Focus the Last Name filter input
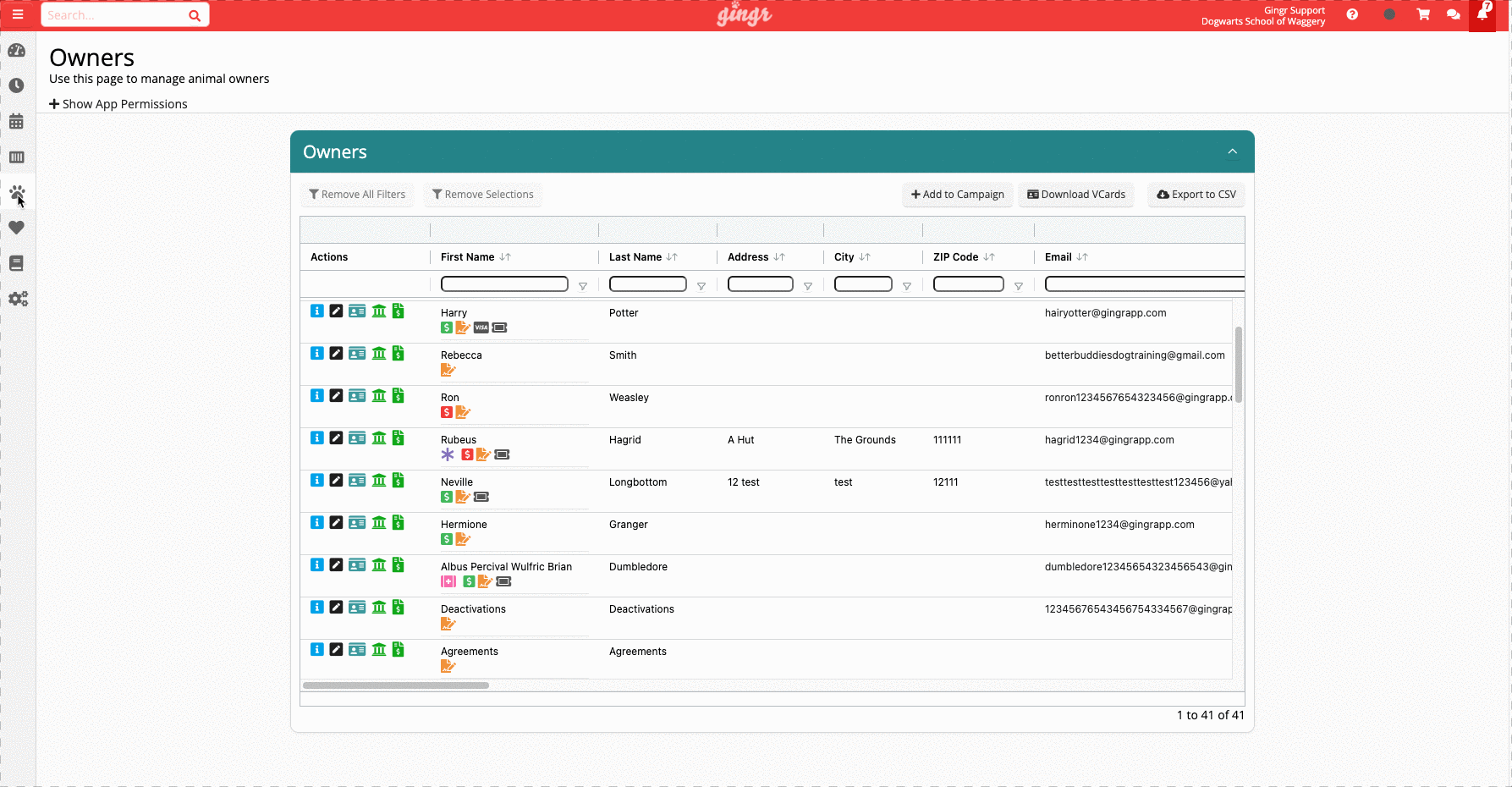1512x787 pixels. click(x=648, y=284)
